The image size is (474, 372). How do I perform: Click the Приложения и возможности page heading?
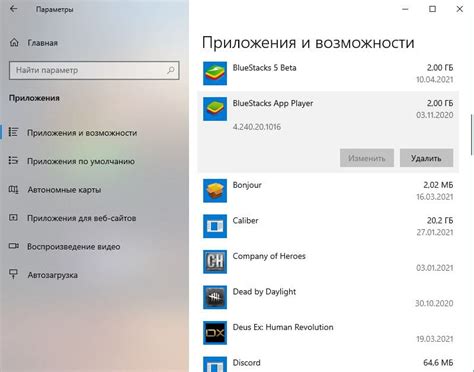(x=308, y=43)
